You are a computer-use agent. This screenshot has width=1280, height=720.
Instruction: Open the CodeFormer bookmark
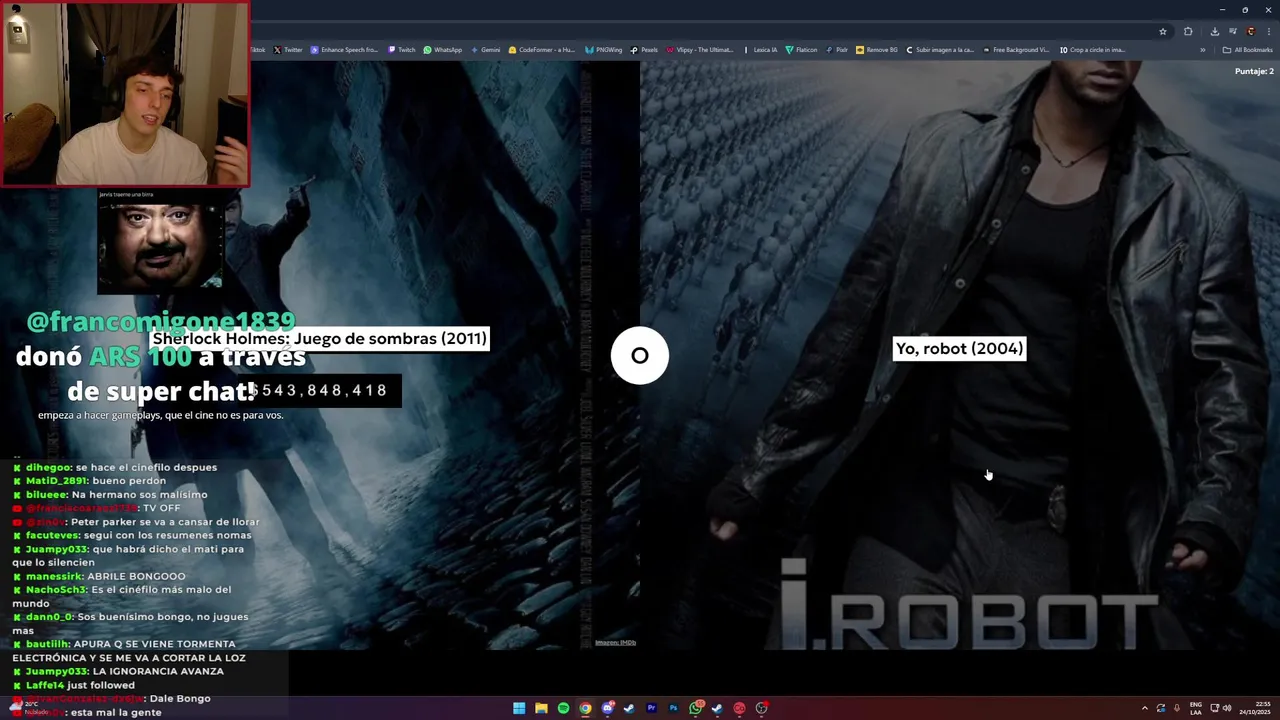pyautogui.click(x=543, y=49)
